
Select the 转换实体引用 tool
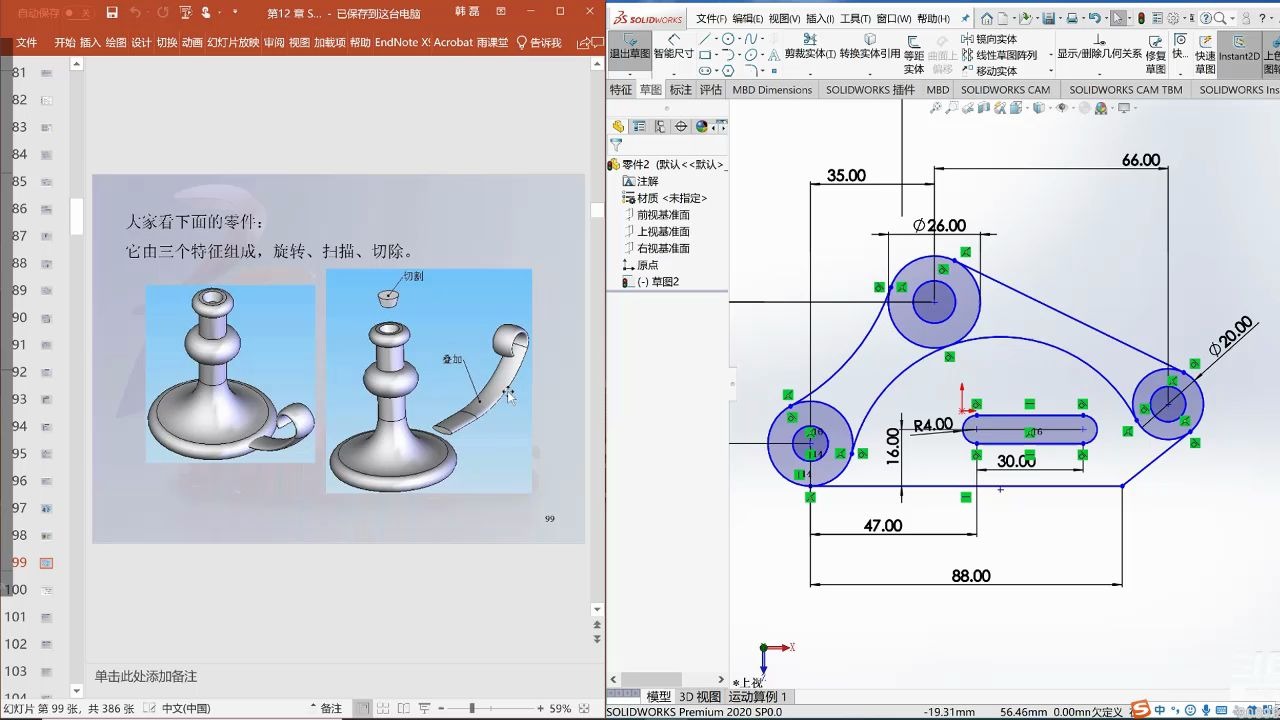(x=870, y=50)
